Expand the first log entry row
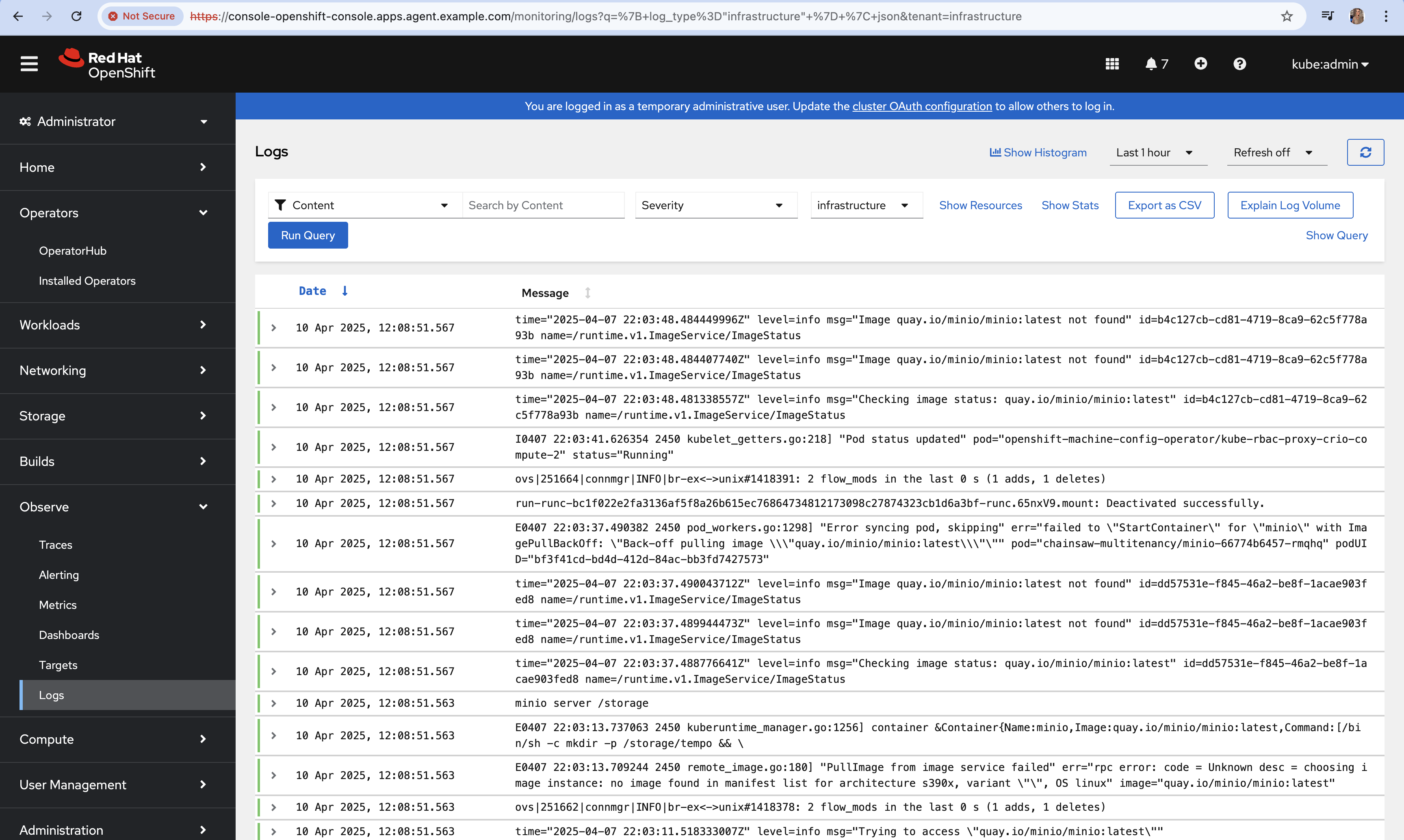The height and width of the screenshot is (840, 1404). pos(274,328)
